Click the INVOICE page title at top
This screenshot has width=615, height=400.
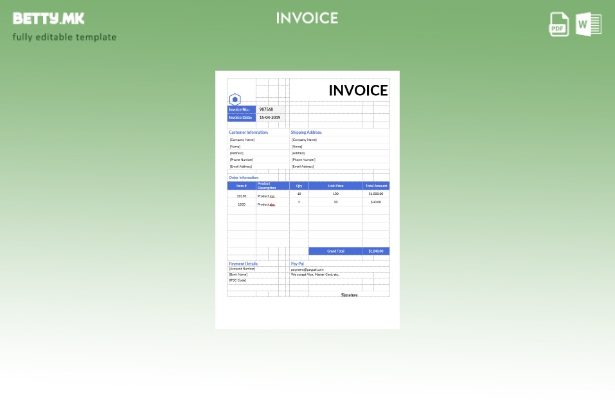(307, 18)
